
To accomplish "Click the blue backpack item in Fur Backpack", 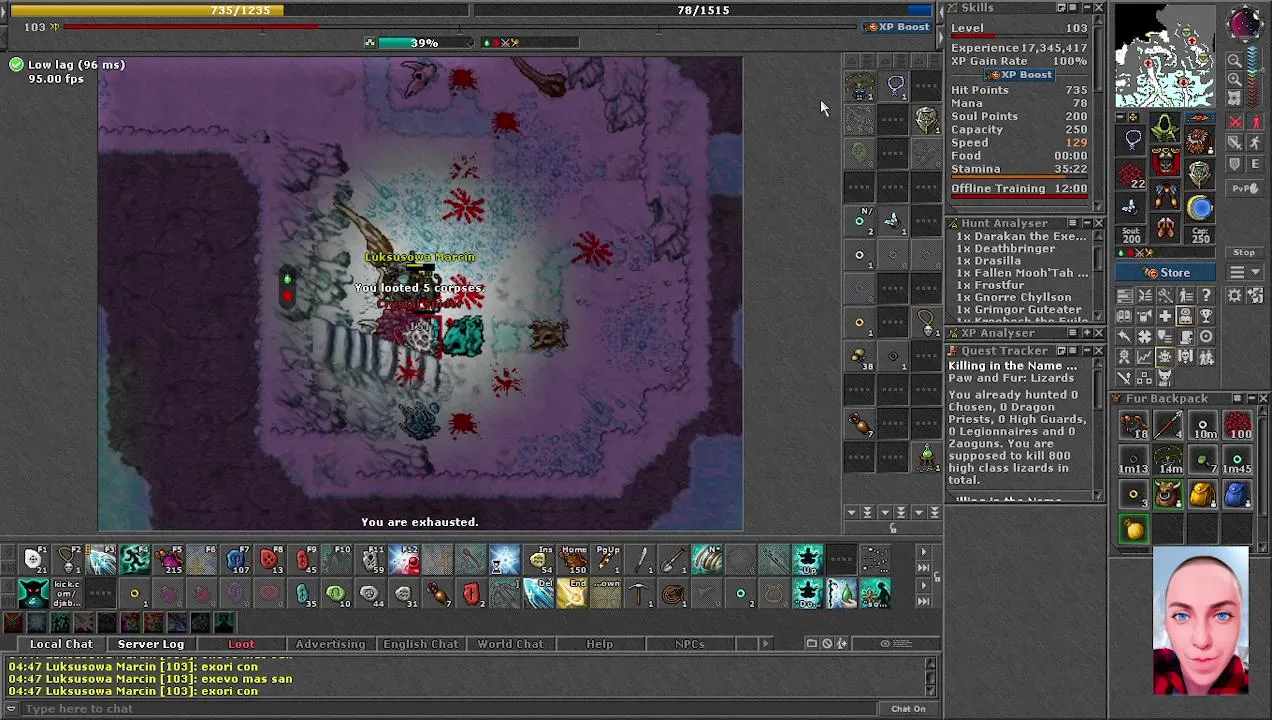I will (1237, 494).
